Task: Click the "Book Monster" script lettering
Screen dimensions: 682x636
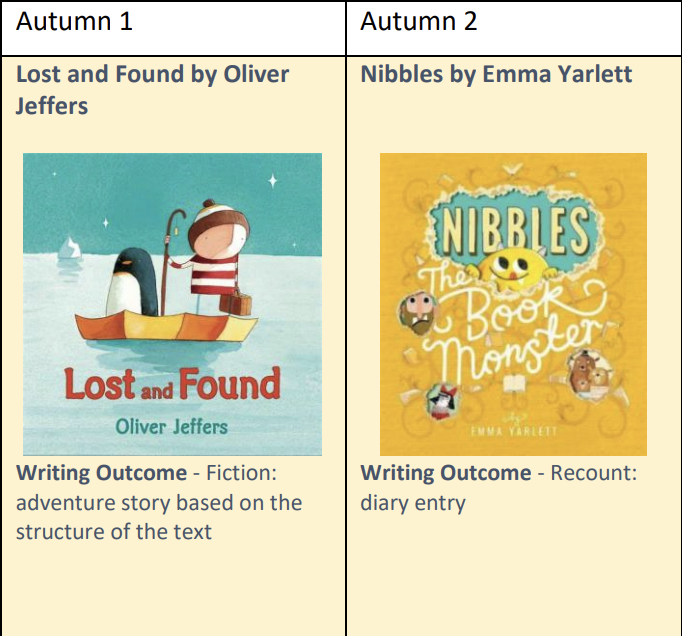Action: click(520, 320)
